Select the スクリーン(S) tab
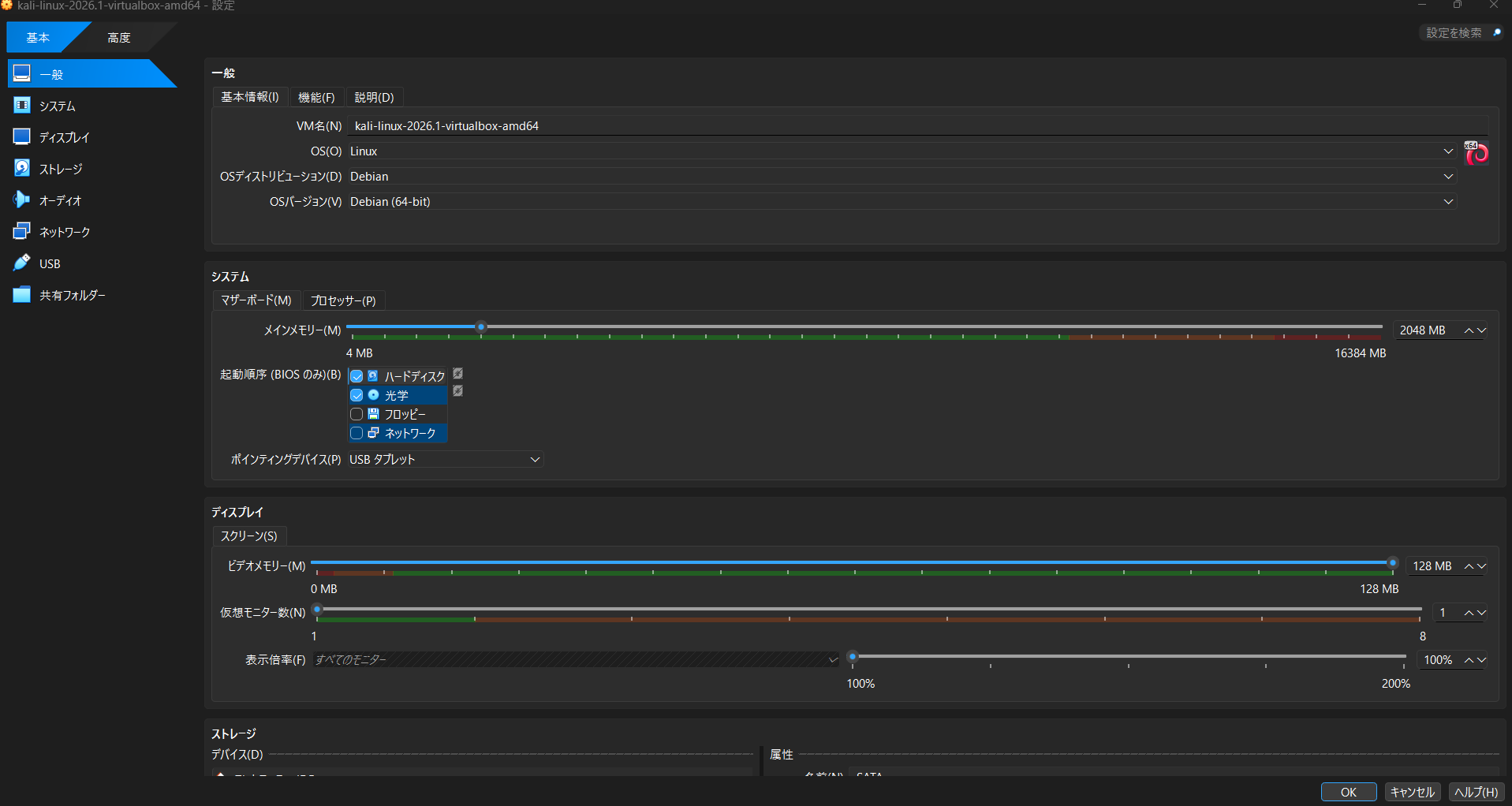Screen dimensions: 1512x806 (249, 536)
